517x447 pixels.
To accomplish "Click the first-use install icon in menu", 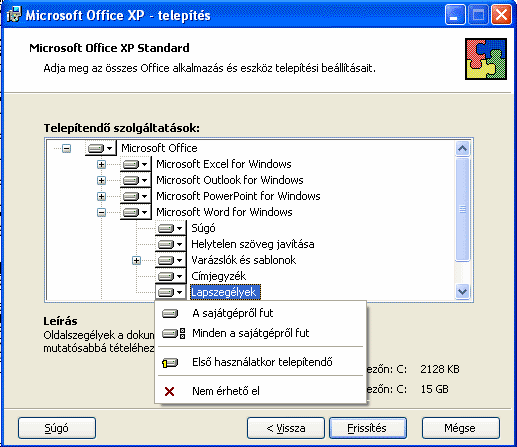I will tap(170, 362).
